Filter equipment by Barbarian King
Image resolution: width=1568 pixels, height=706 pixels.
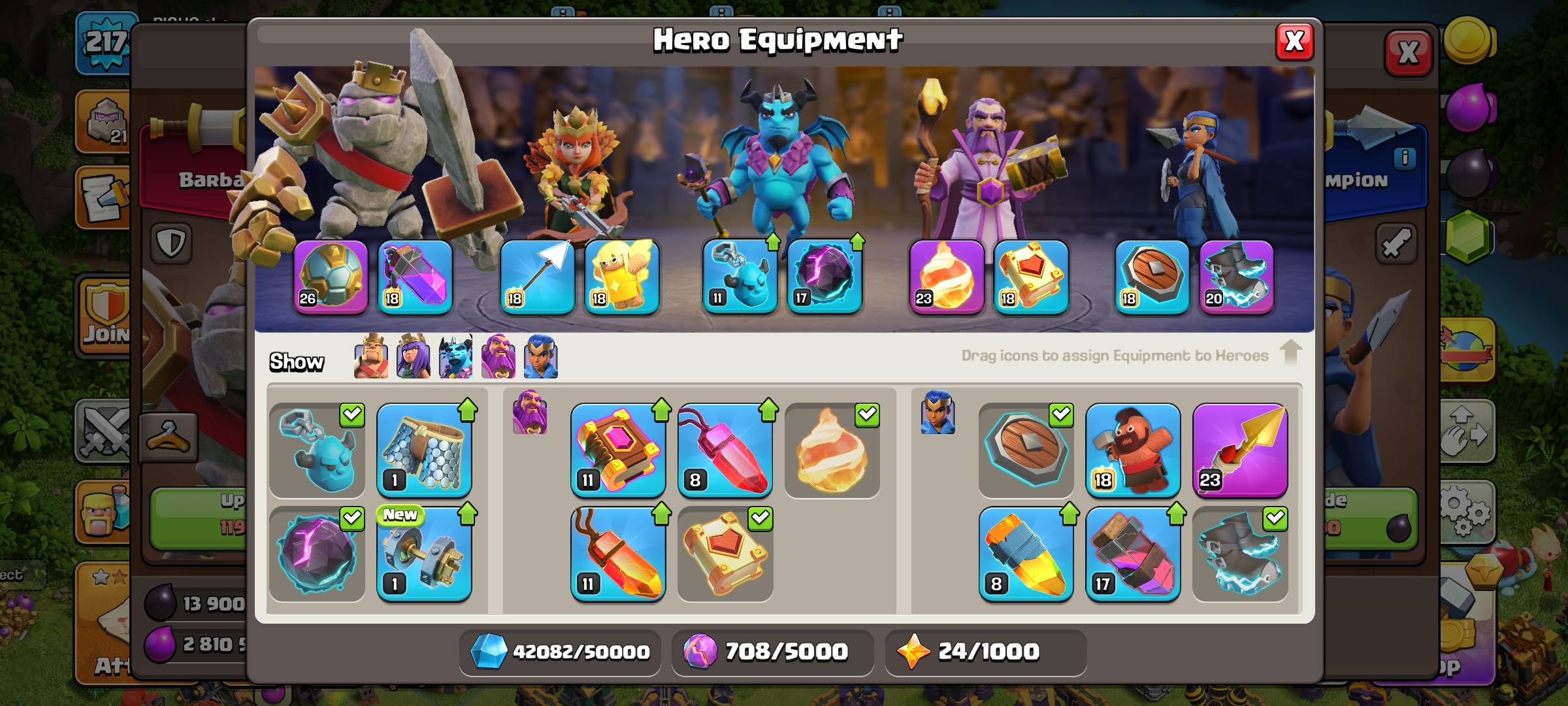[x=370, y=356]
